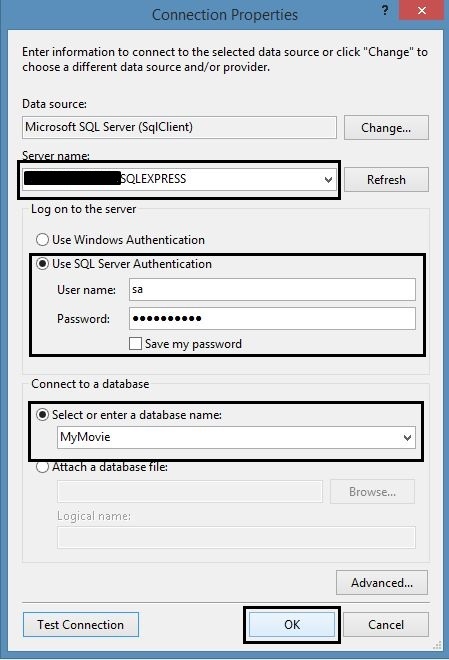Close the Connection Properties dialog
Viewport: 449px width, 660px height.
pos(421,11)
